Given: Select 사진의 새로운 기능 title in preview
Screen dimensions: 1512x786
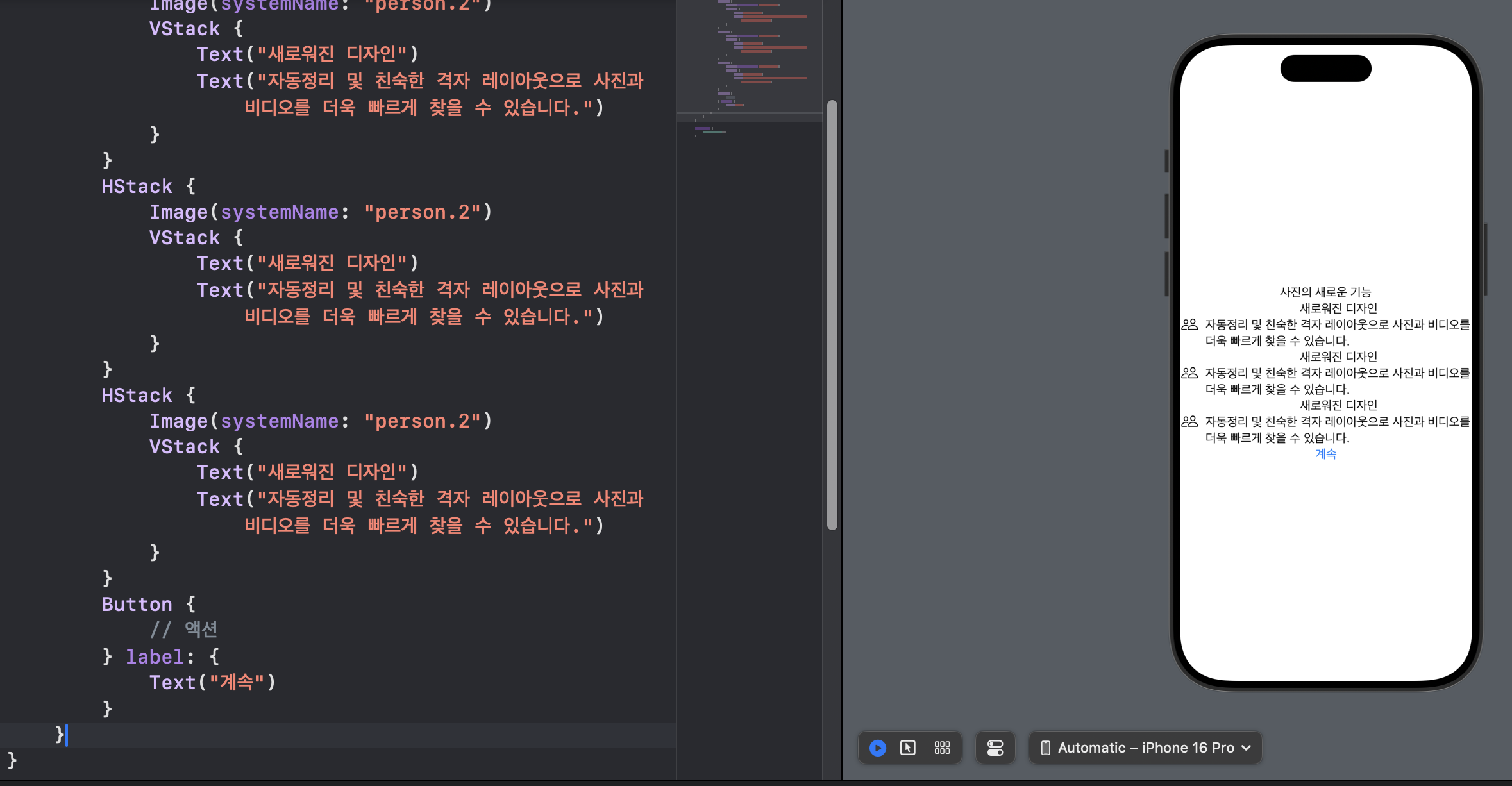Looking at the screenshot, I should pos(1325,292).
